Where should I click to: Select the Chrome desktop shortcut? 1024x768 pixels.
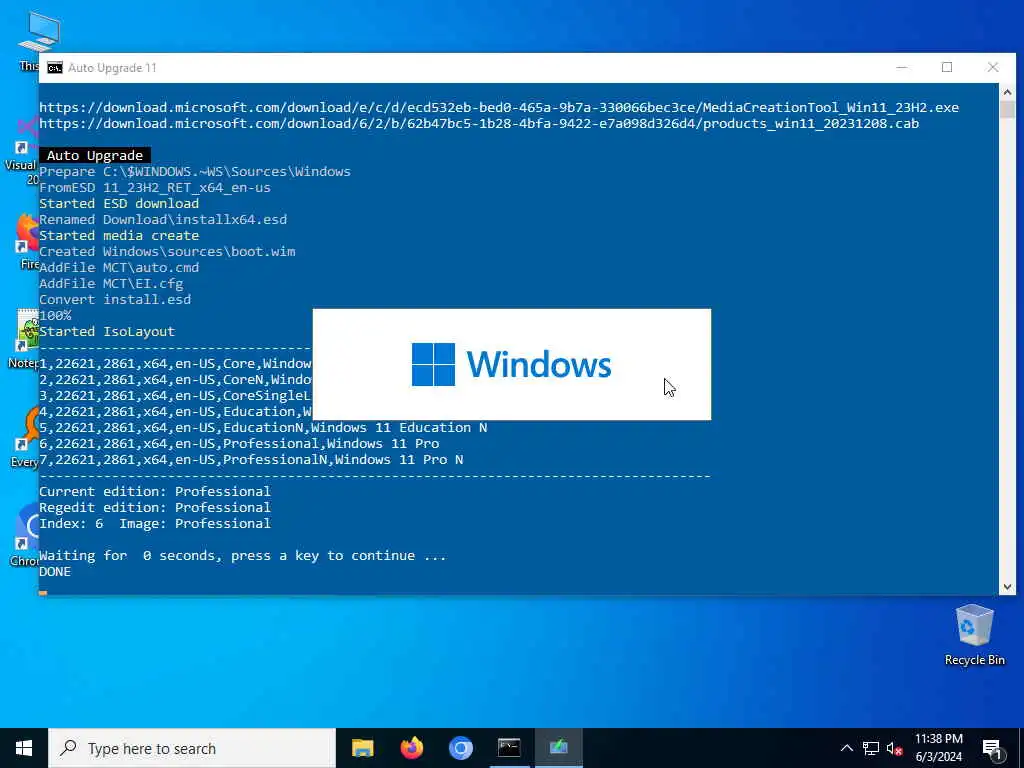(x=26, y=534)
